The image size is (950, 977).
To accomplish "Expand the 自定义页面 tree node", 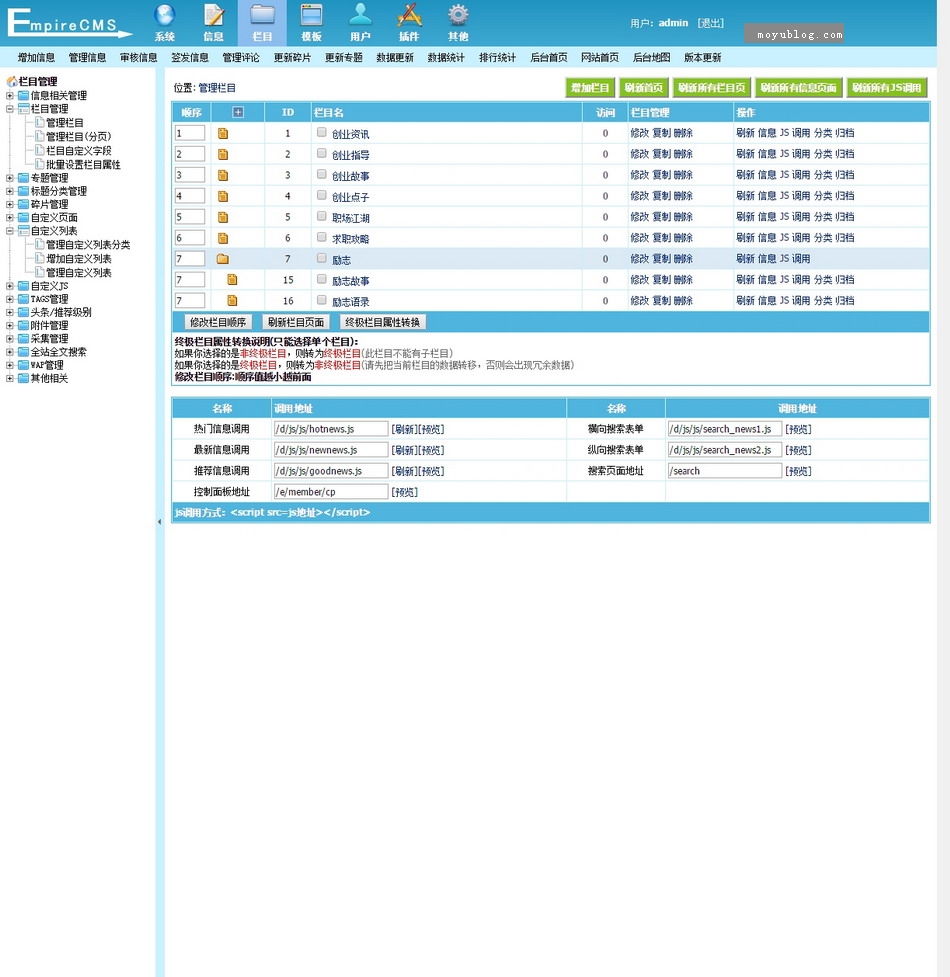I will click(10, 217).
